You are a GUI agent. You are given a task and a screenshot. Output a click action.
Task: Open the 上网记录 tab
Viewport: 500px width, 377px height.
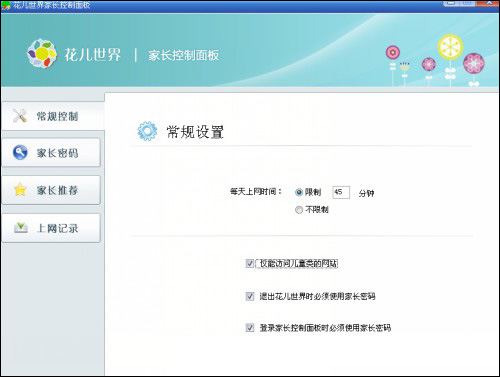click(51, 228)
